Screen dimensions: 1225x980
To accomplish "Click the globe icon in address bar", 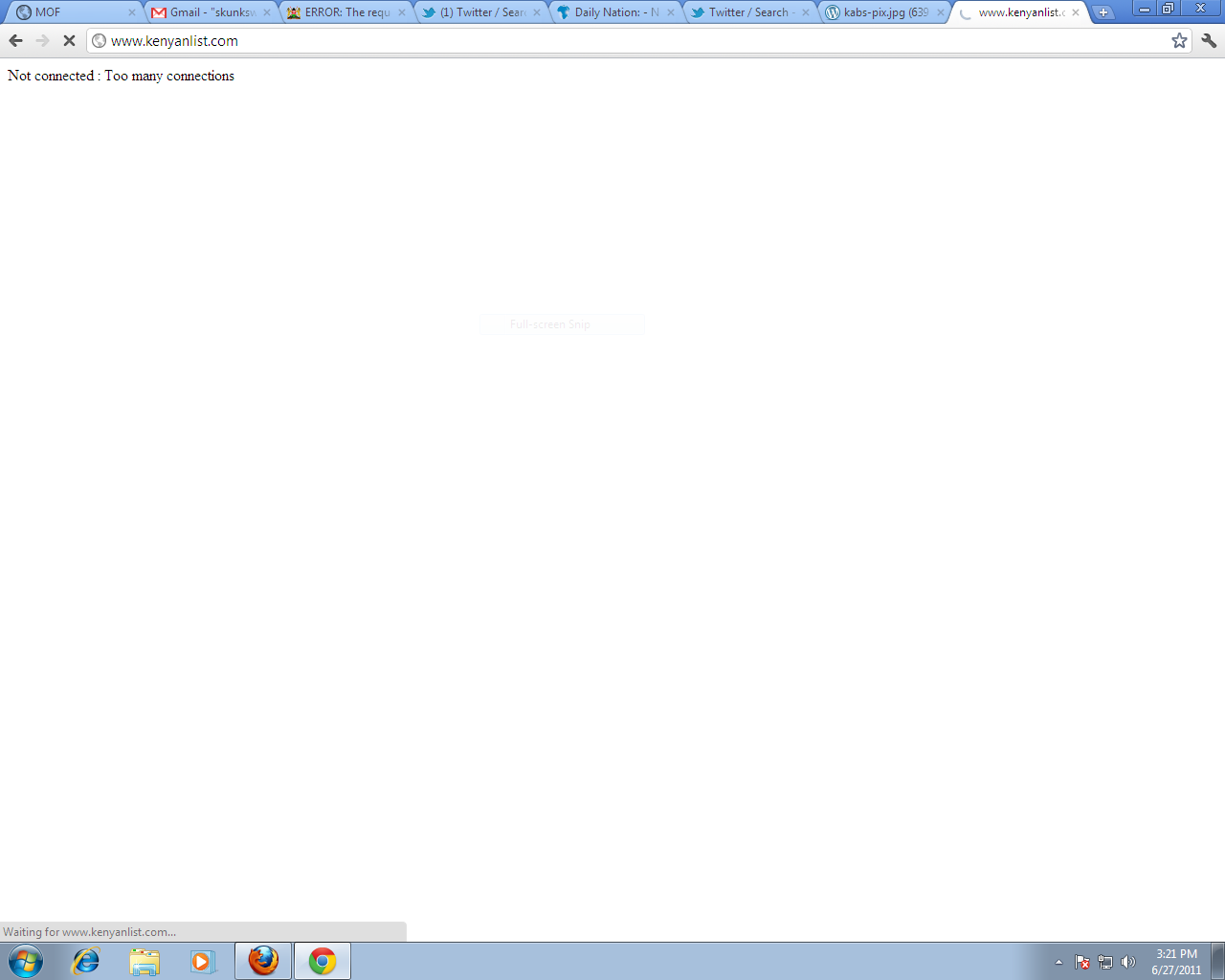I will tap(99, 40).
